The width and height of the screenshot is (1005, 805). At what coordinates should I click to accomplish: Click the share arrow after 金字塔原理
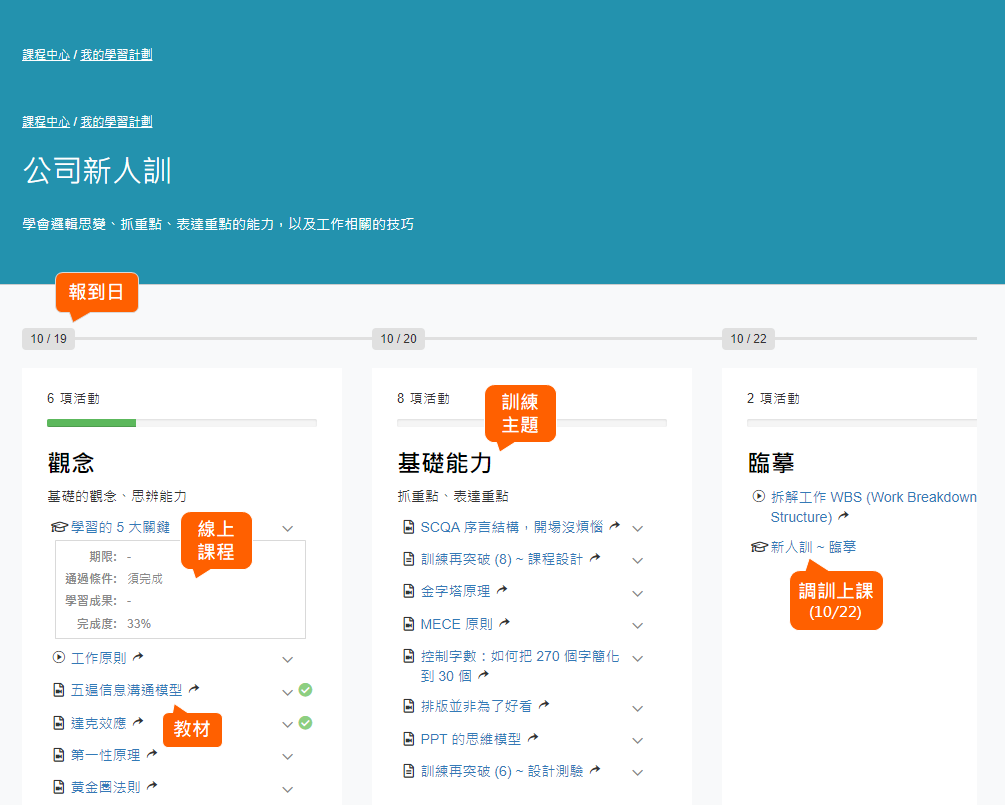click(x=502, y=591)
